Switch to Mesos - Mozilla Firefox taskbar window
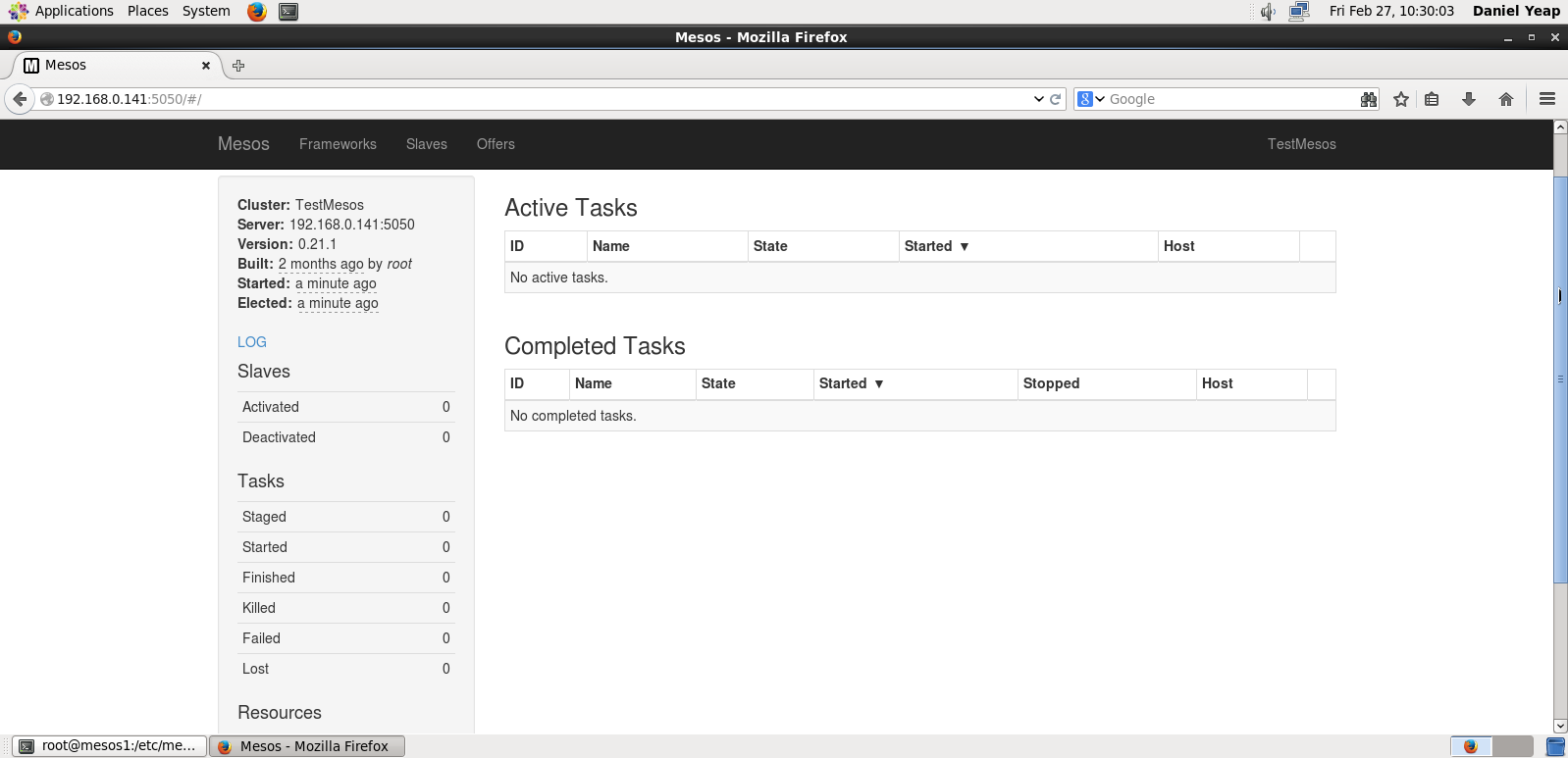This screenshot has width=1568, height=758. coord(307,746)
